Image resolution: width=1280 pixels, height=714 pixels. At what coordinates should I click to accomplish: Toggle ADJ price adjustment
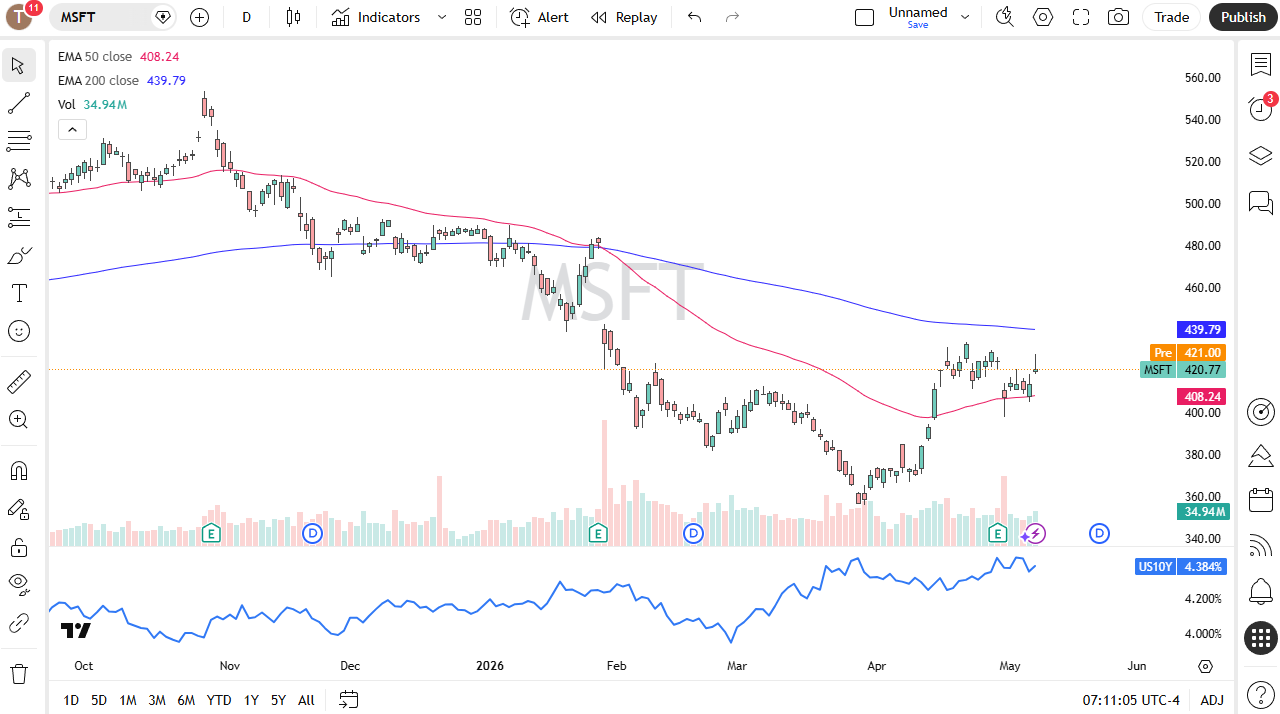[x=1212, y=700]
